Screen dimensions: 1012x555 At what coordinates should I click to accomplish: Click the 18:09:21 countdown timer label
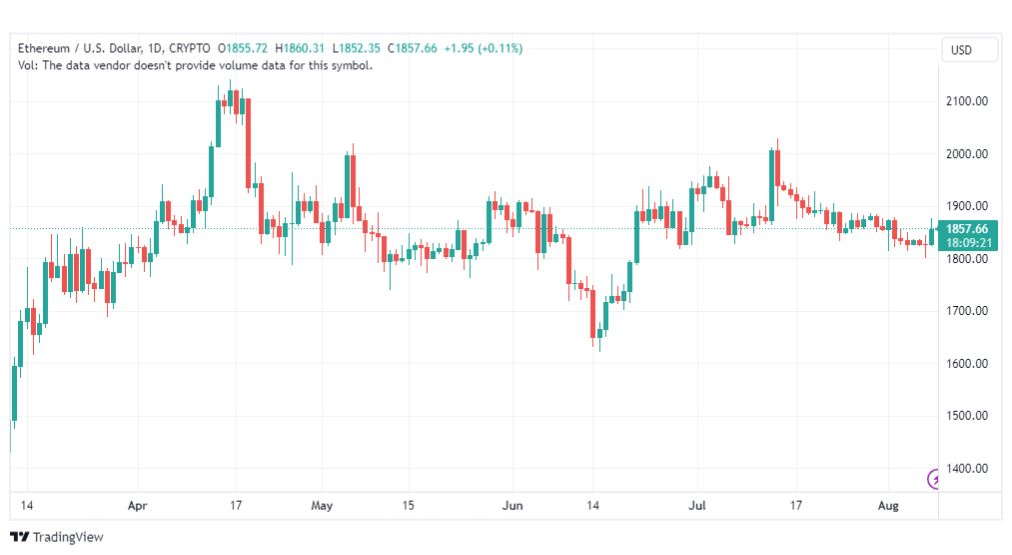(x=968, y=243)
